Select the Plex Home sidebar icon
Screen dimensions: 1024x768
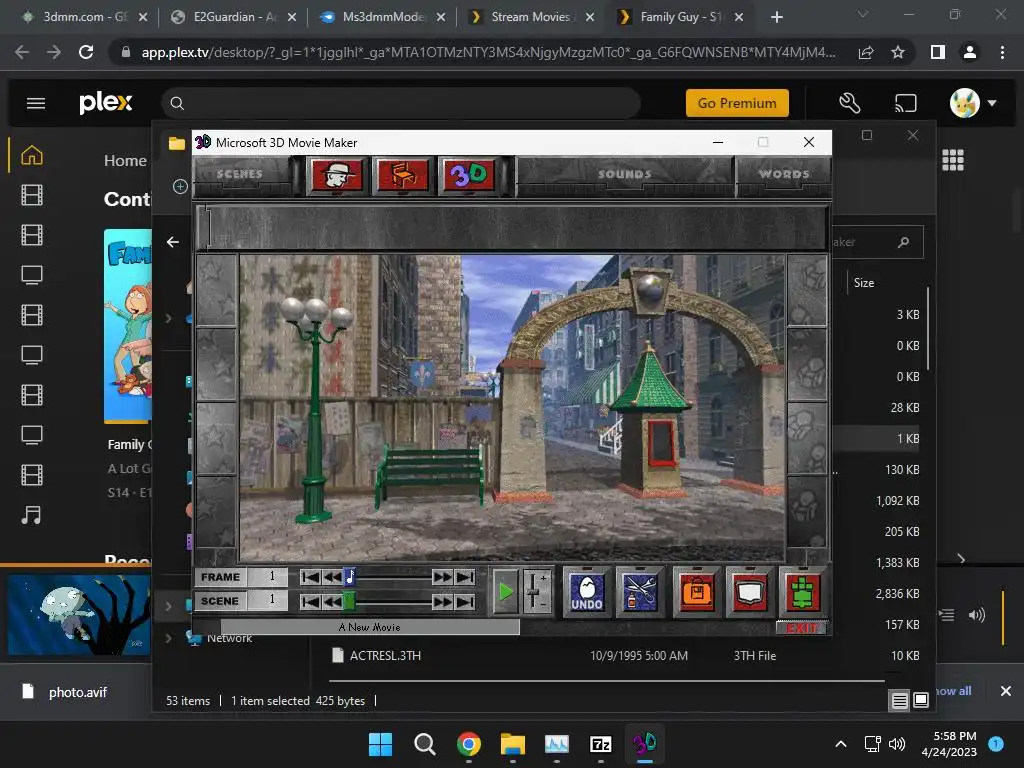click(x=32, y=155)
